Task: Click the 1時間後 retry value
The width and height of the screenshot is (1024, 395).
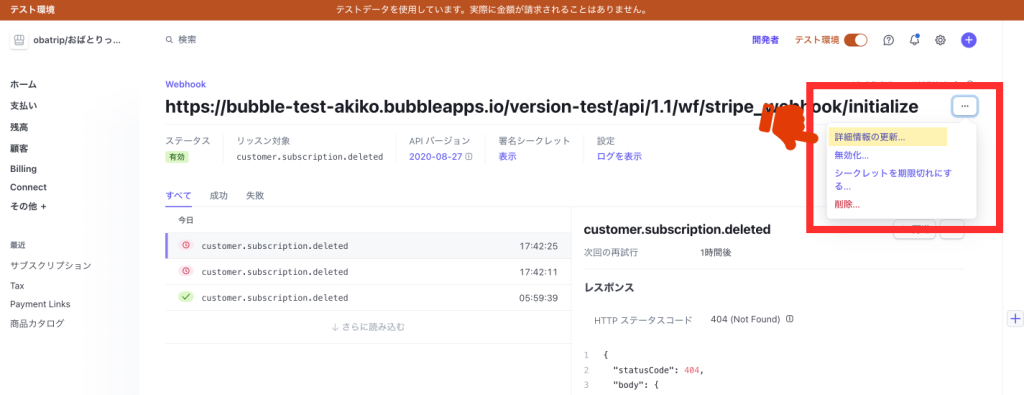Action: click(715, 252)
